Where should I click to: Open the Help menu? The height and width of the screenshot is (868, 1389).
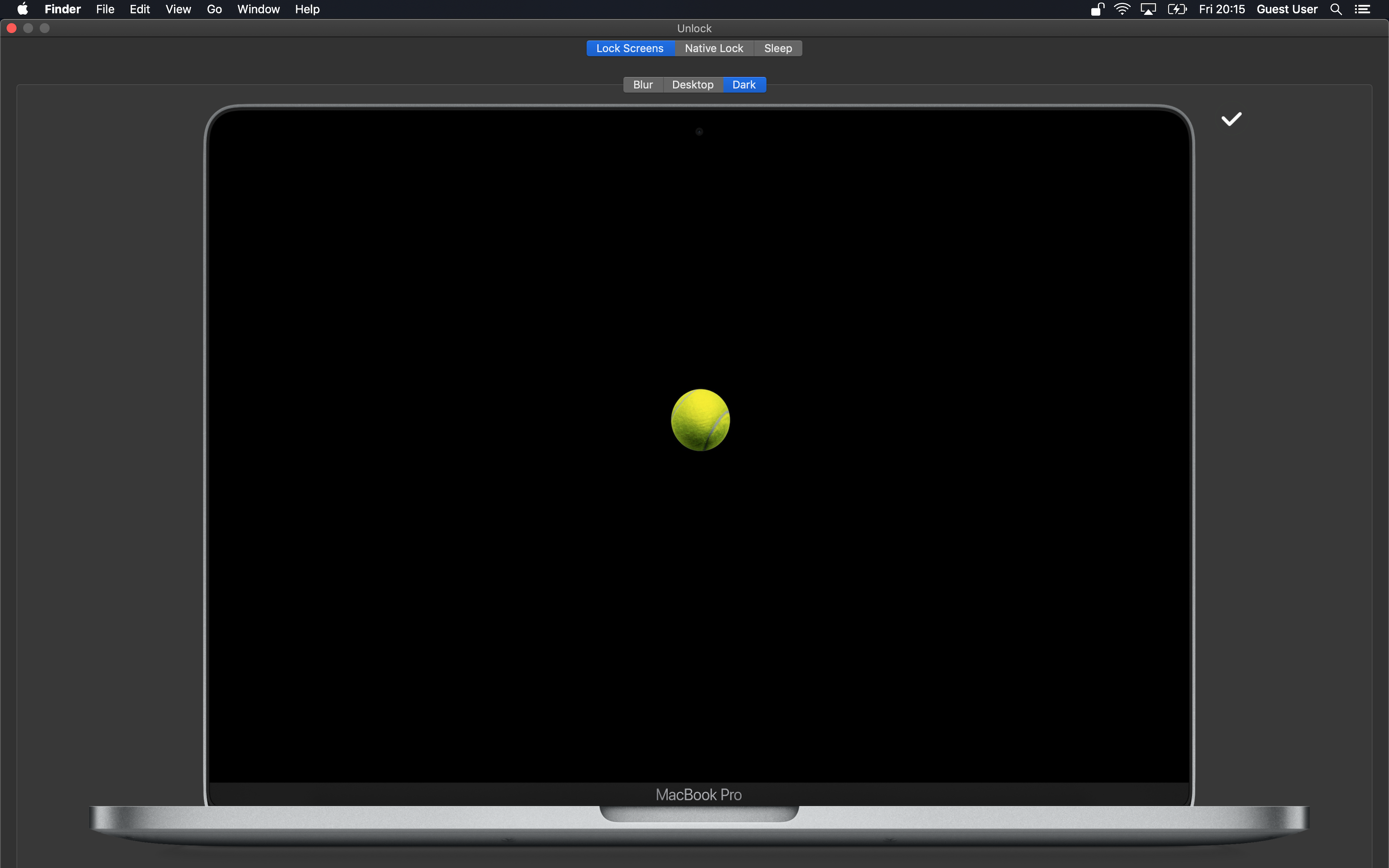click(x=307, y=9)
